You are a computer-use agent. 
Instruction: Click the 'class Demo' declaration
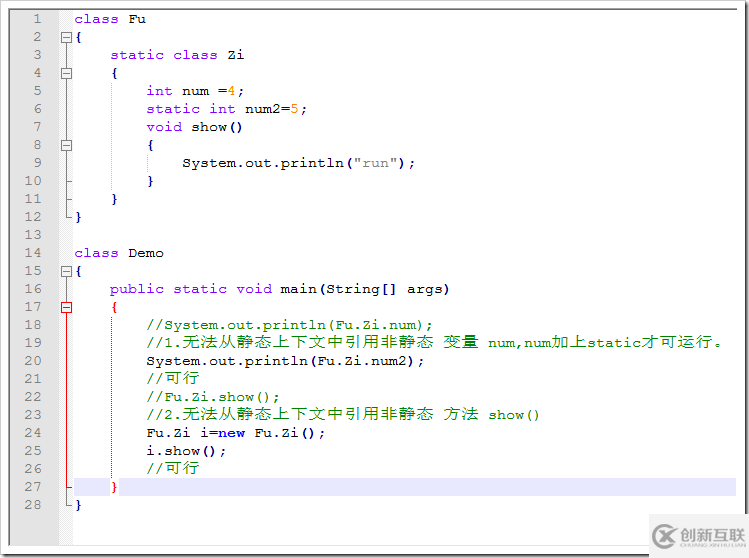point(119,253)
